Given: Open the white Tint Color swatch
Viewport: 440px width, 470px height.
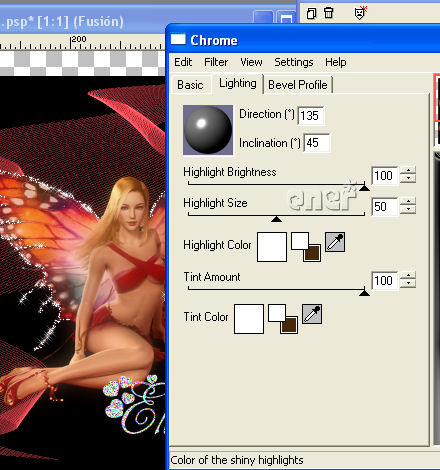Looking at the screenshot, I should point(249,319).
